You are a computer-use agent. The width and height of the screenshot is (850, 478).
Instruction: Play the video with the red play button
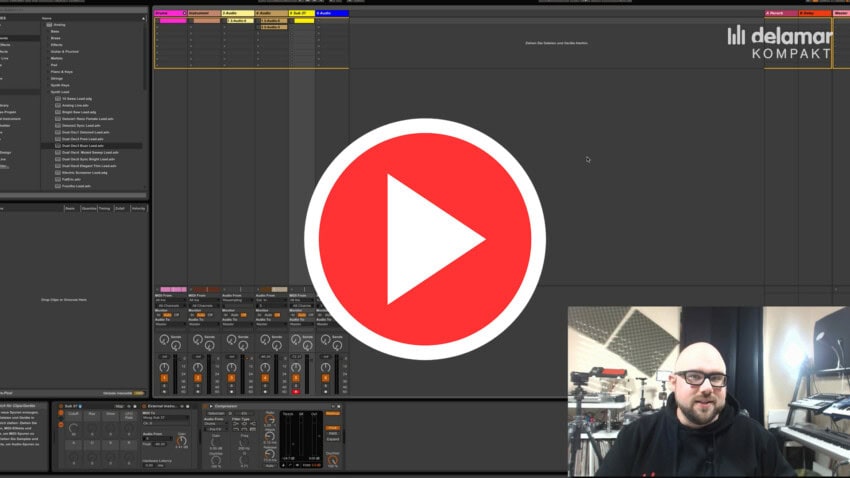(425, 239)
